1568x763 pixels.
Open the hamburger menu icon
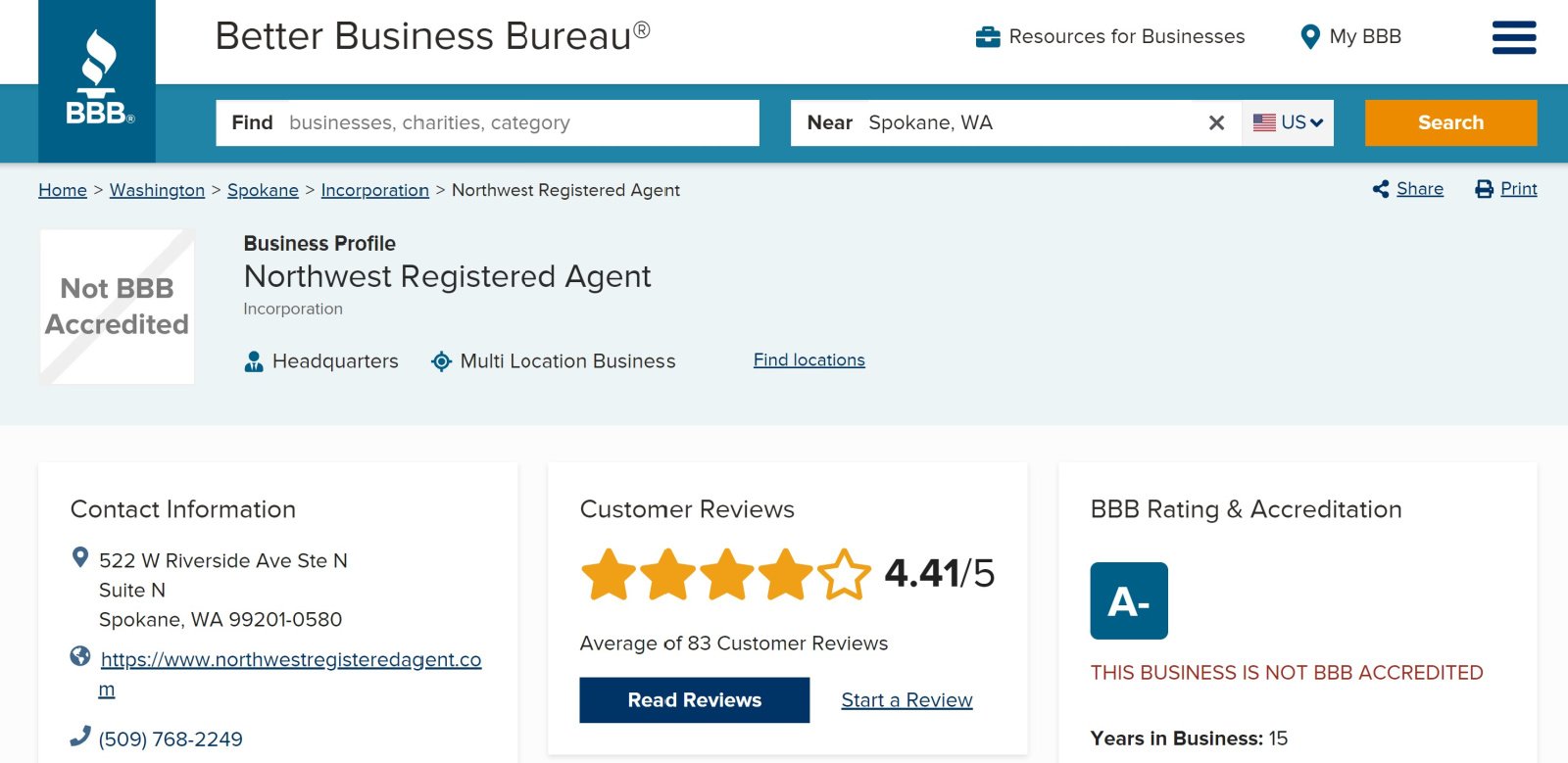(x=1514, y=37)
